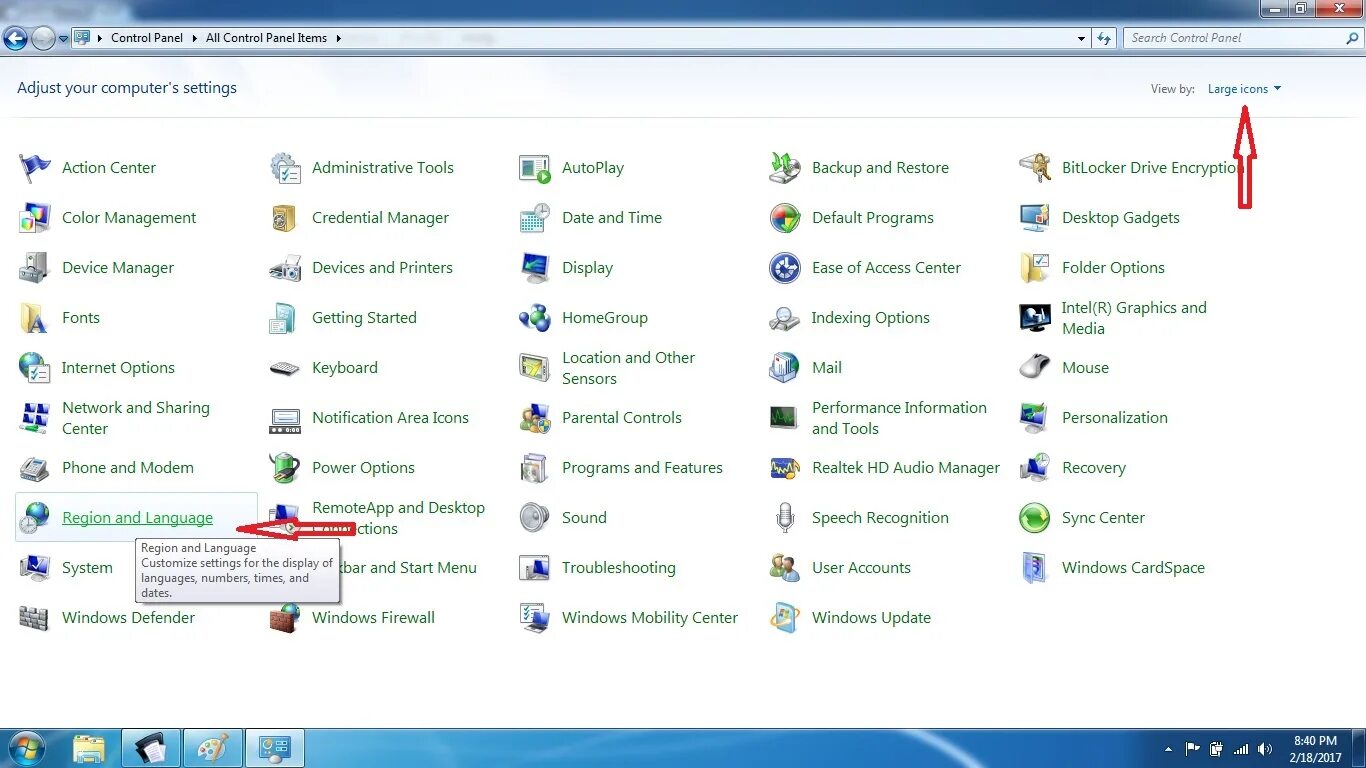Viewport: 1366px width, 768px height.
Task: Open the Mouse icon
Action: point(1035,368)
